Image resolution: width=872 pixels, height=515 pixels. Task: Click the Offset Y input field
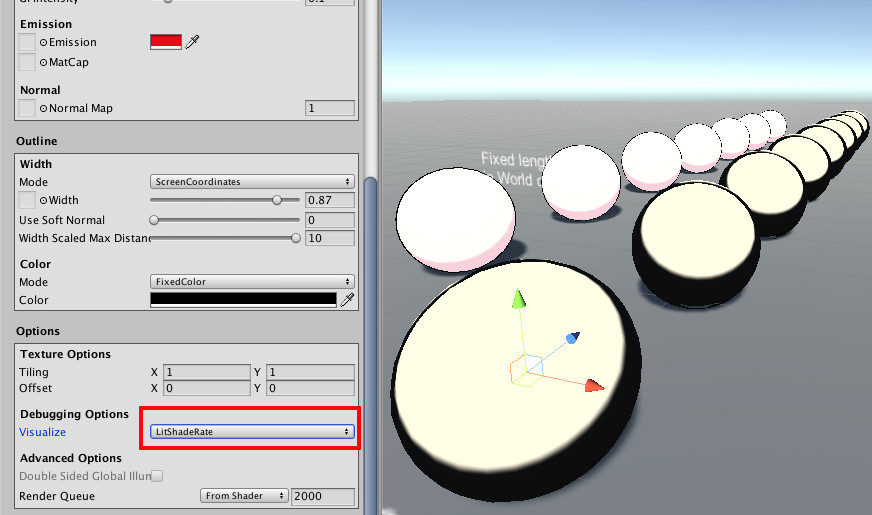coord(310,388)
